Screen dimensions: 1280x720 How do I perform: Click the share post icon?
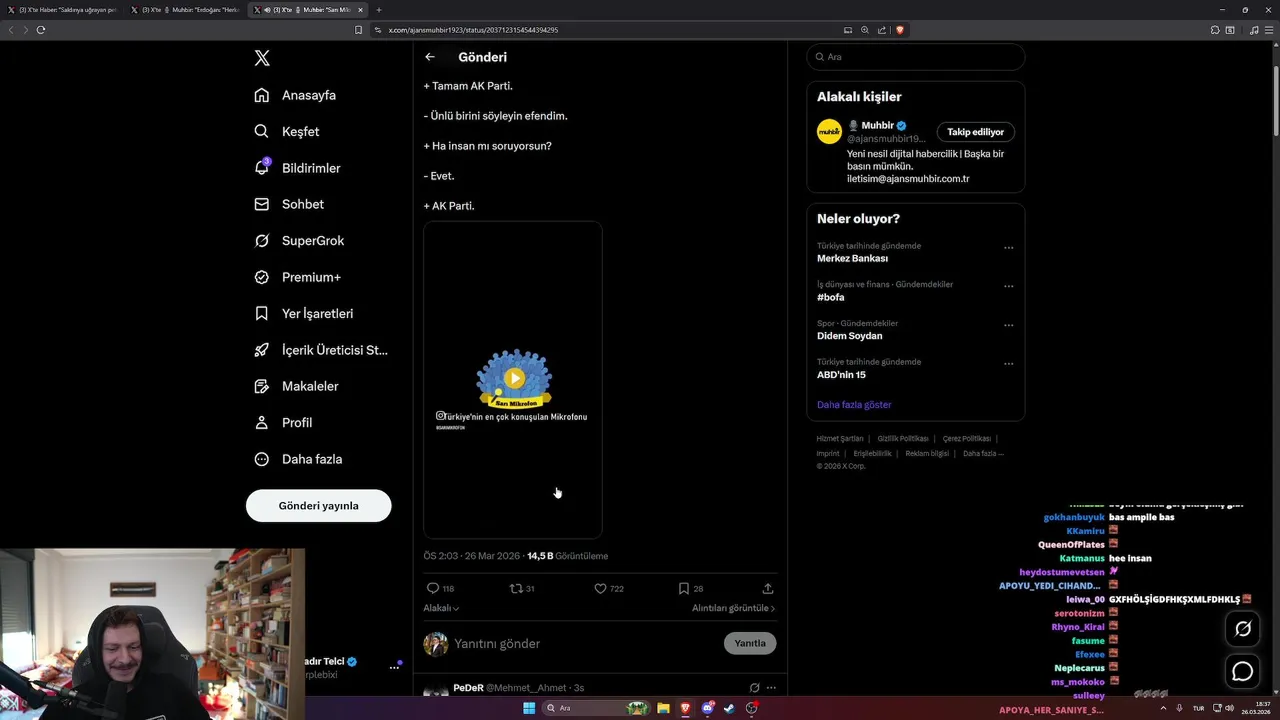coord(768,589)
